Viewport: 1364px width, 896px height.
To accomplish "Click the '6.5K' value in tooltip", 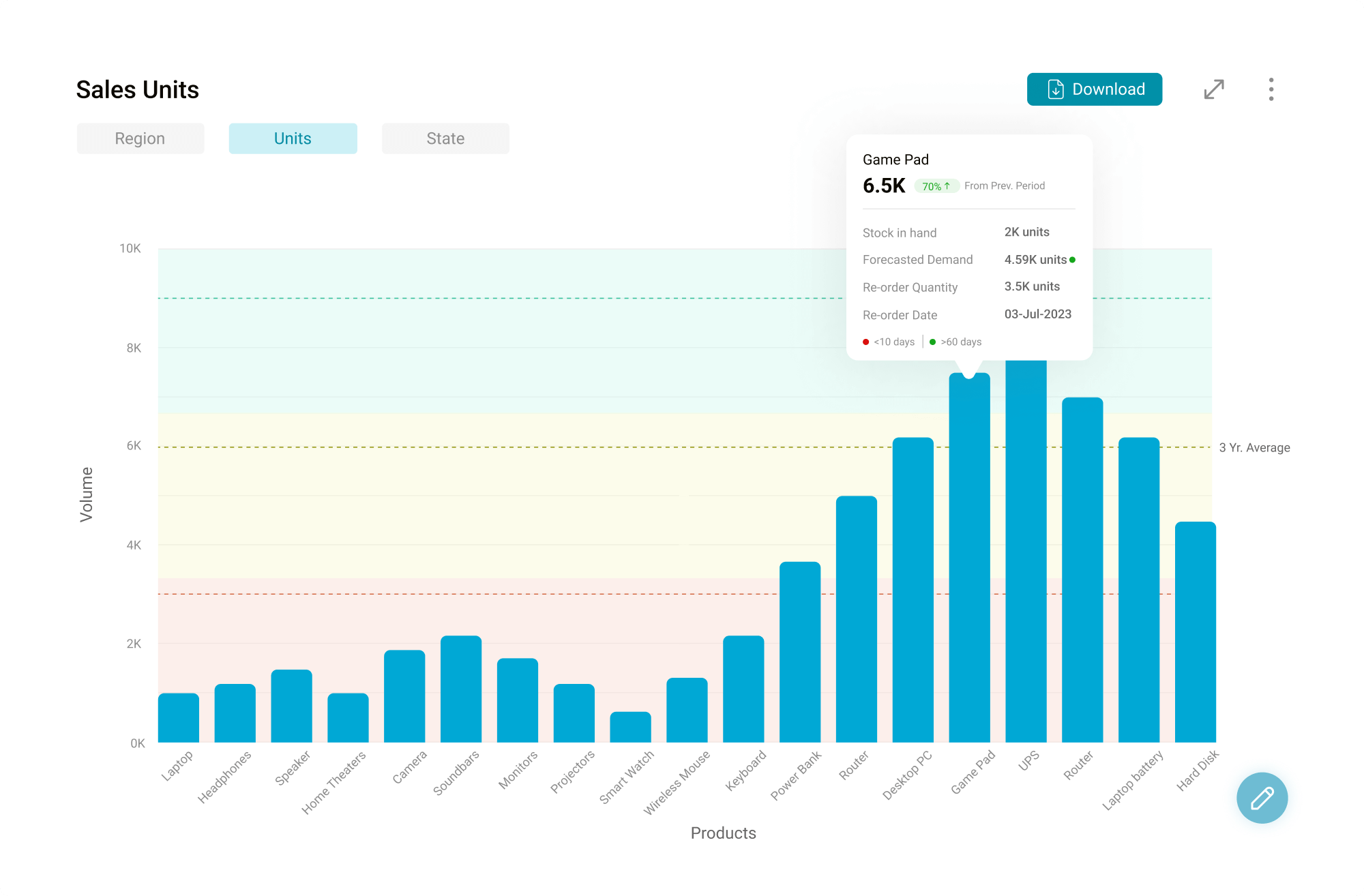I will tap(884, 185).
